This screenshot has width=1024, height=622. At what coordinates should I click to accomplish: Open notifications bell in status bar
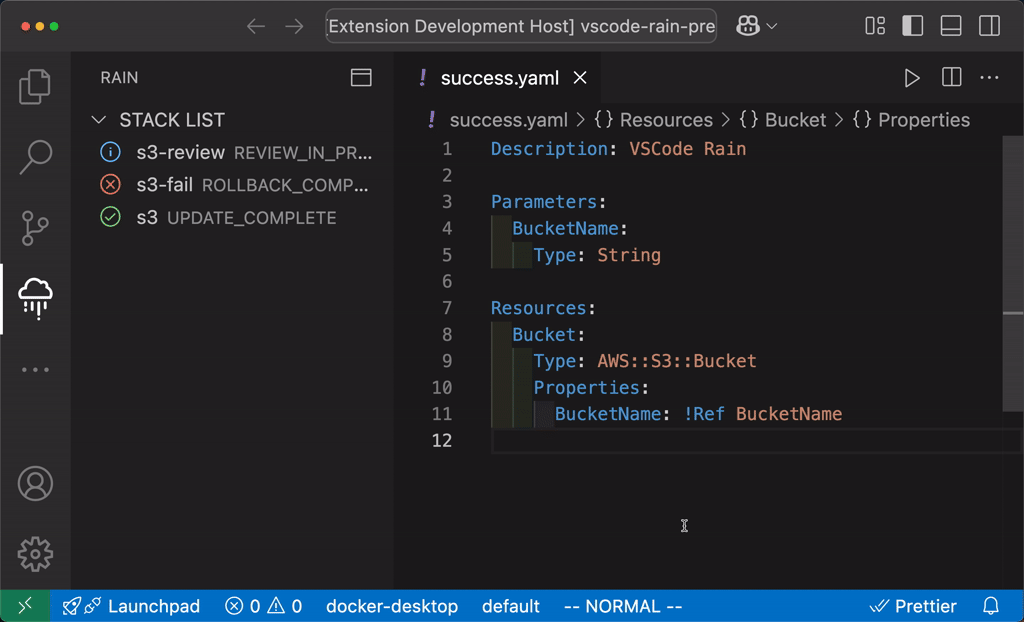(x=991, y=606)
